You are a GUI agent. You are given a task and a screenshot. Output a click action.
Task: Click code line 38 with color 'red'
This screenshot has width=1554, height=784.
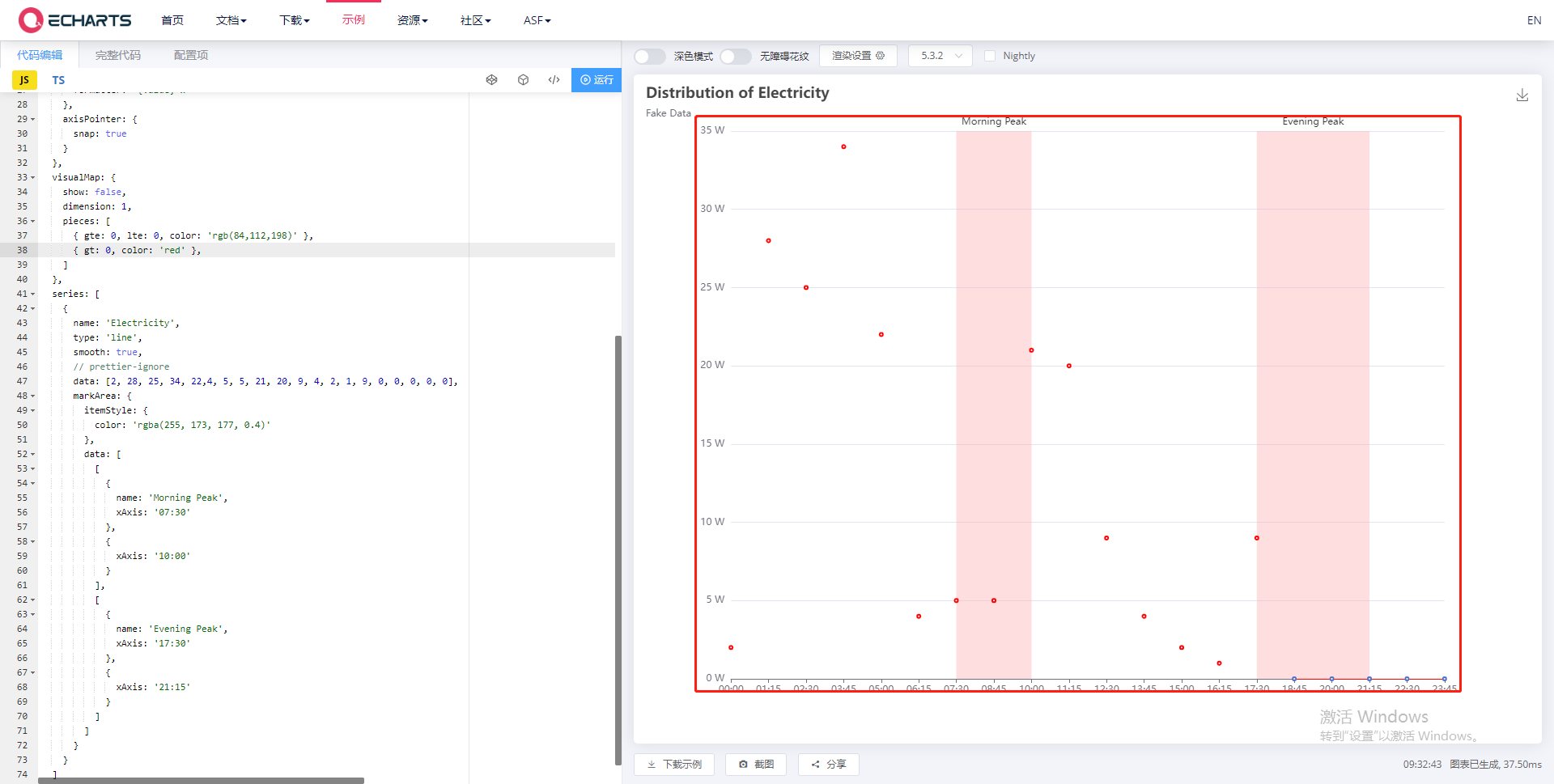pos(137,250)
